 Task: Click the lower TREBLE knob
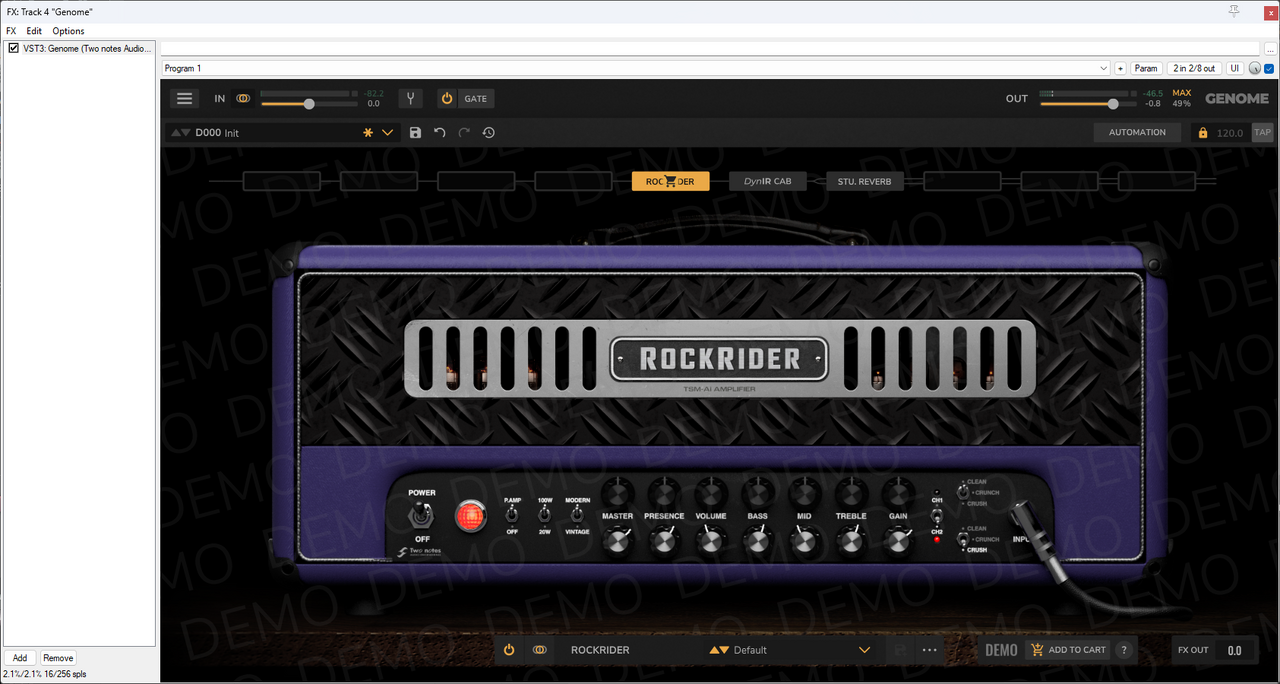point(851,542)
